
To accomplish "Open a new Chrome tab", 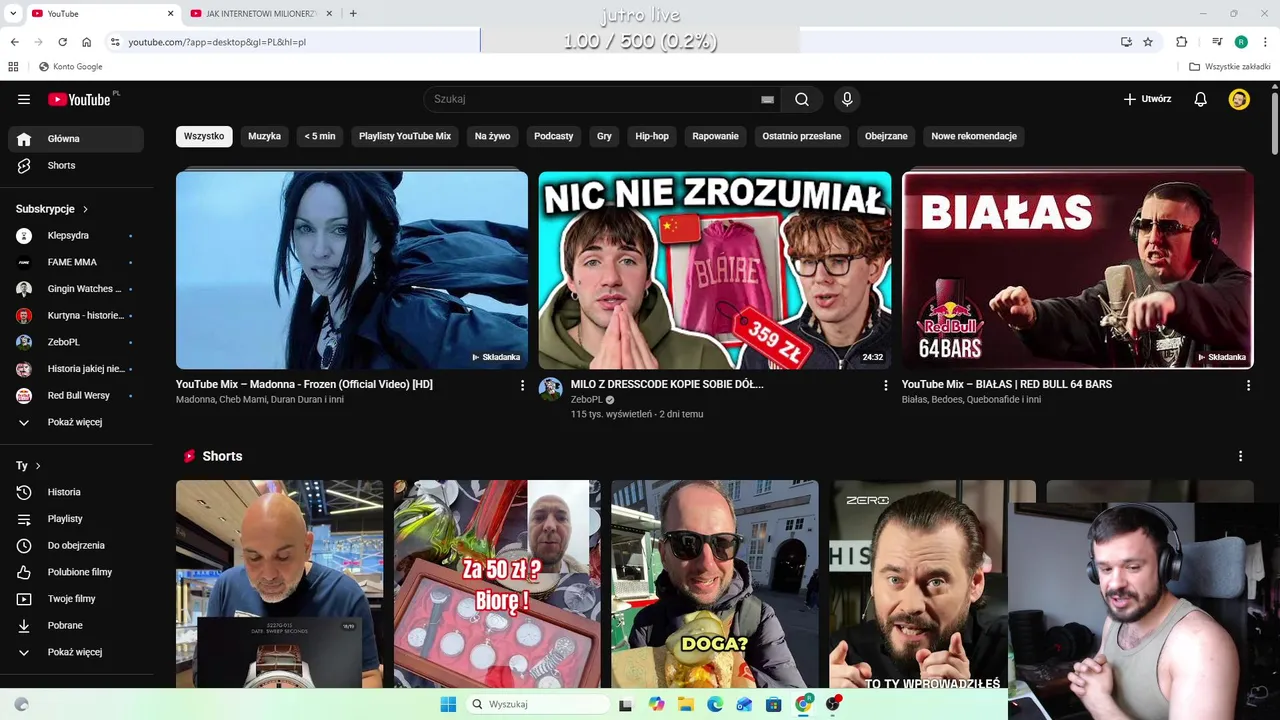I will pyautogui.click(x=353, y=14).
